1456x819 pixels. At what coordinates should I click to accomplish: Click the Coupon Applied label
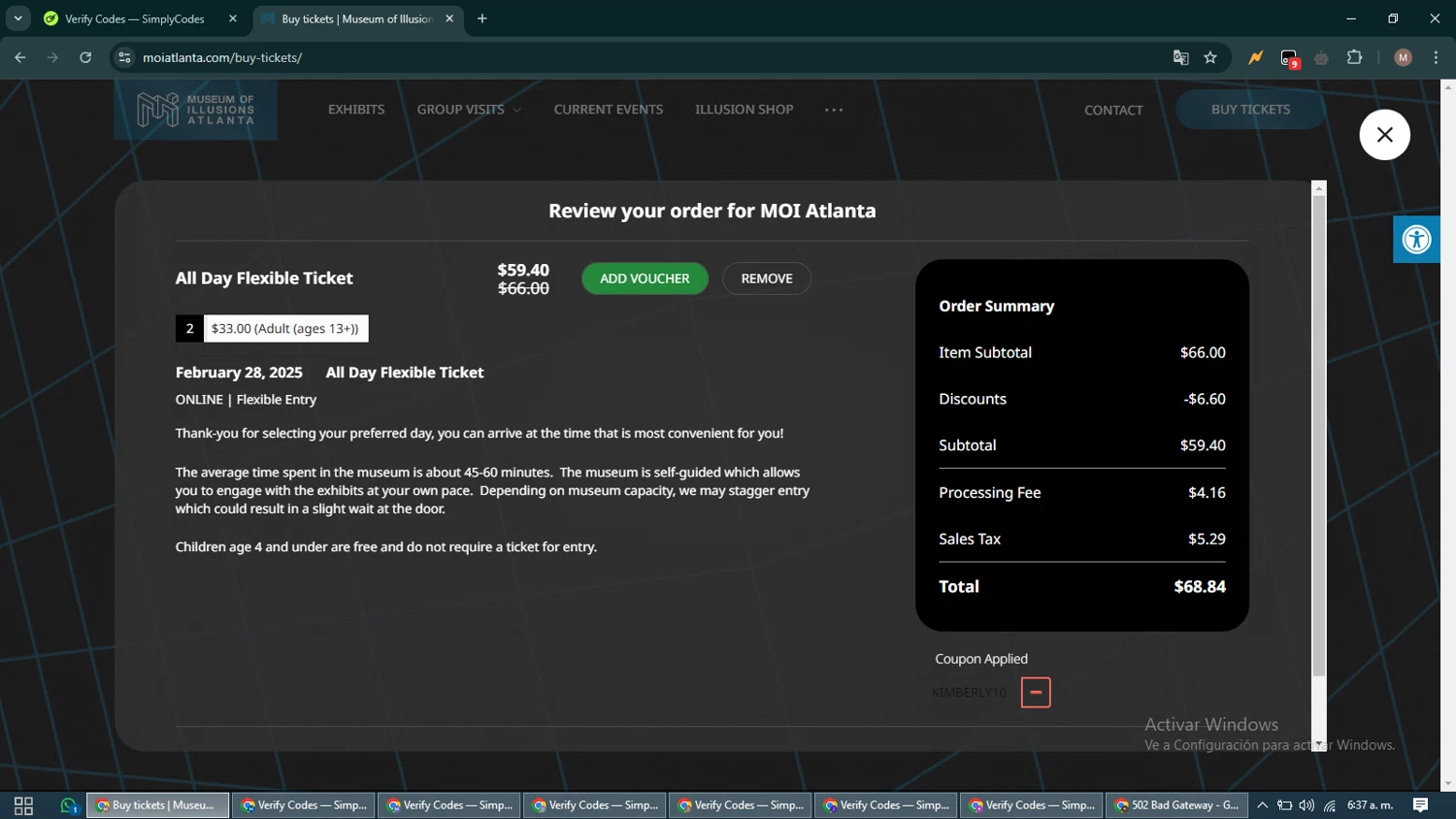(x=981, y=659)
